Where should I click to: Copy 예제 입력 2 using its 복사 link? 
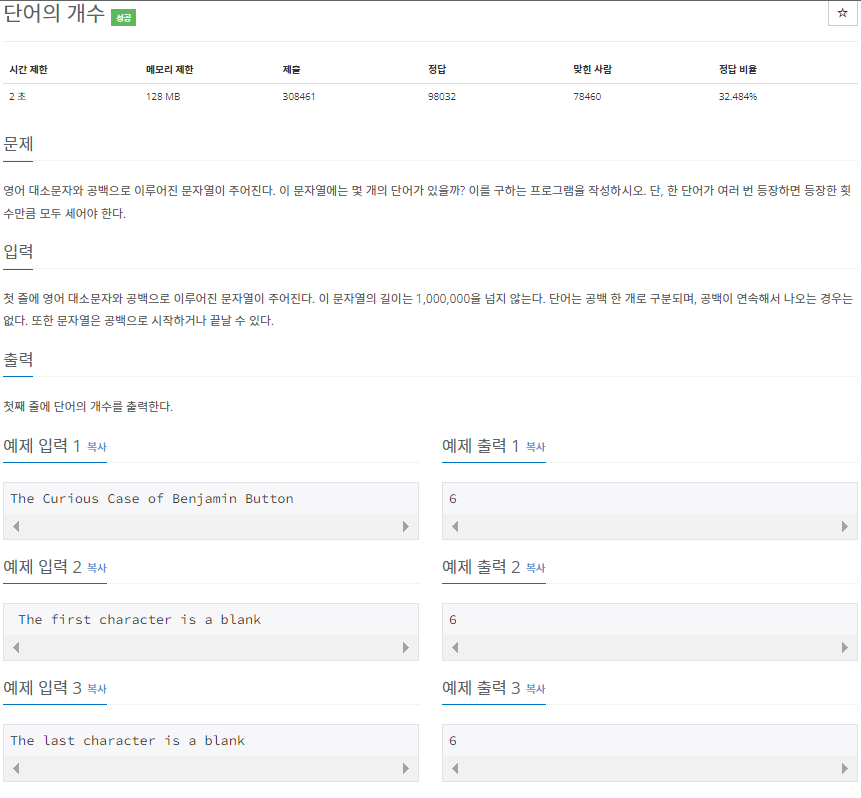coord(97,568)
